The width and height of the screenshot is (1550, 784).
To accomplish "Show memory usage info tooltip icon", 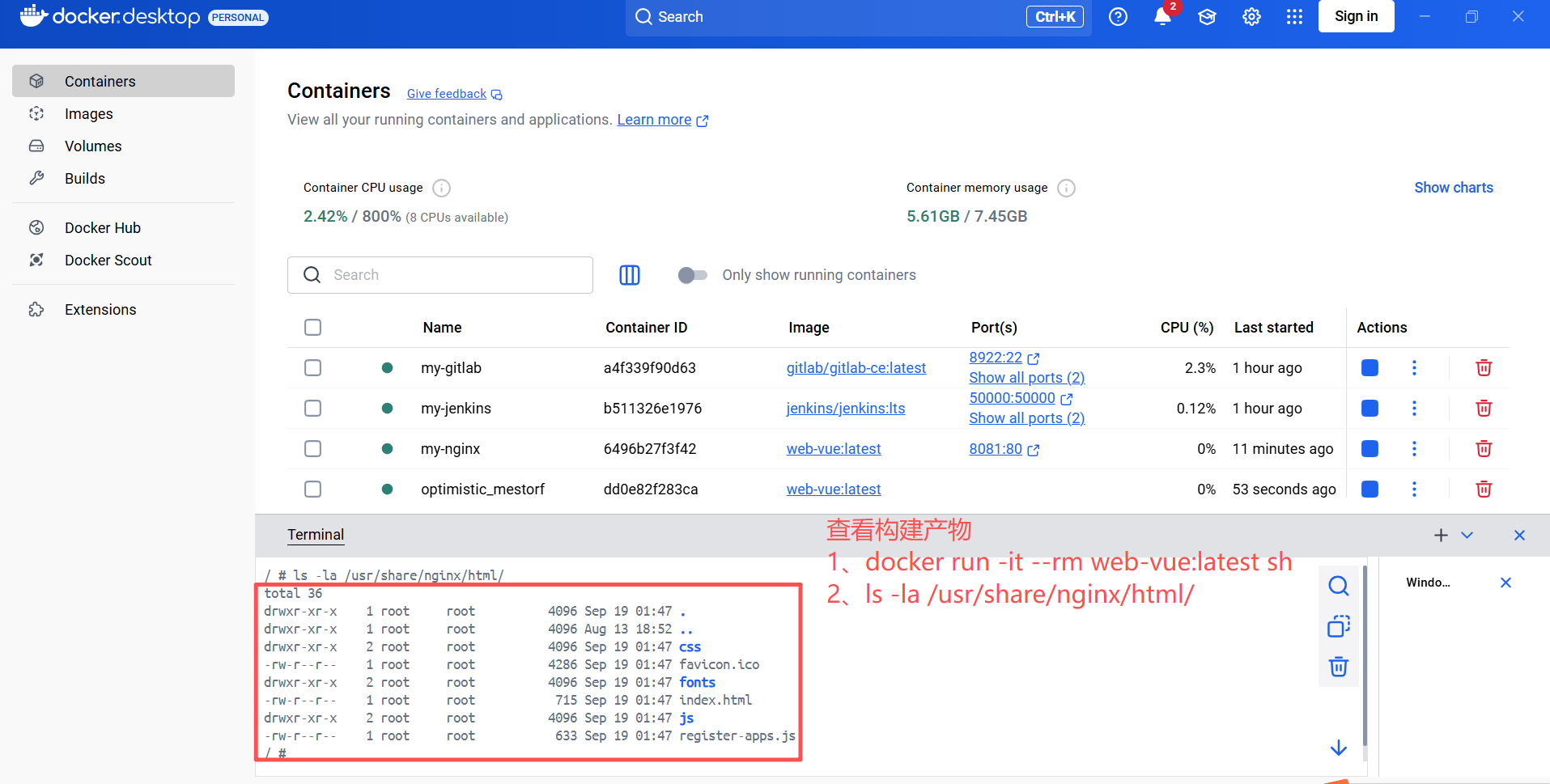I will click(x=1067, y=188).
